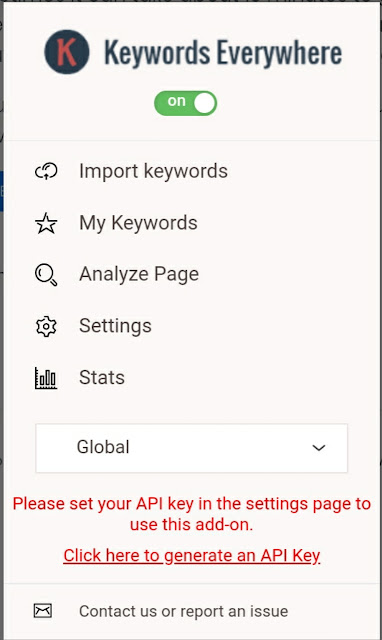Click 'Click here to generate an API Key'
Viewport: 382px width, 640px height.
click(x=192, y=556)
